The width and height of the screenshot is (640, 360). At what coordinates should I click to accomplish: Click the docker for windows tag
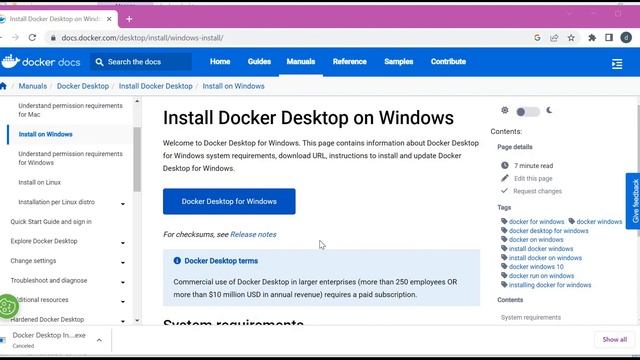click(536, 221)
